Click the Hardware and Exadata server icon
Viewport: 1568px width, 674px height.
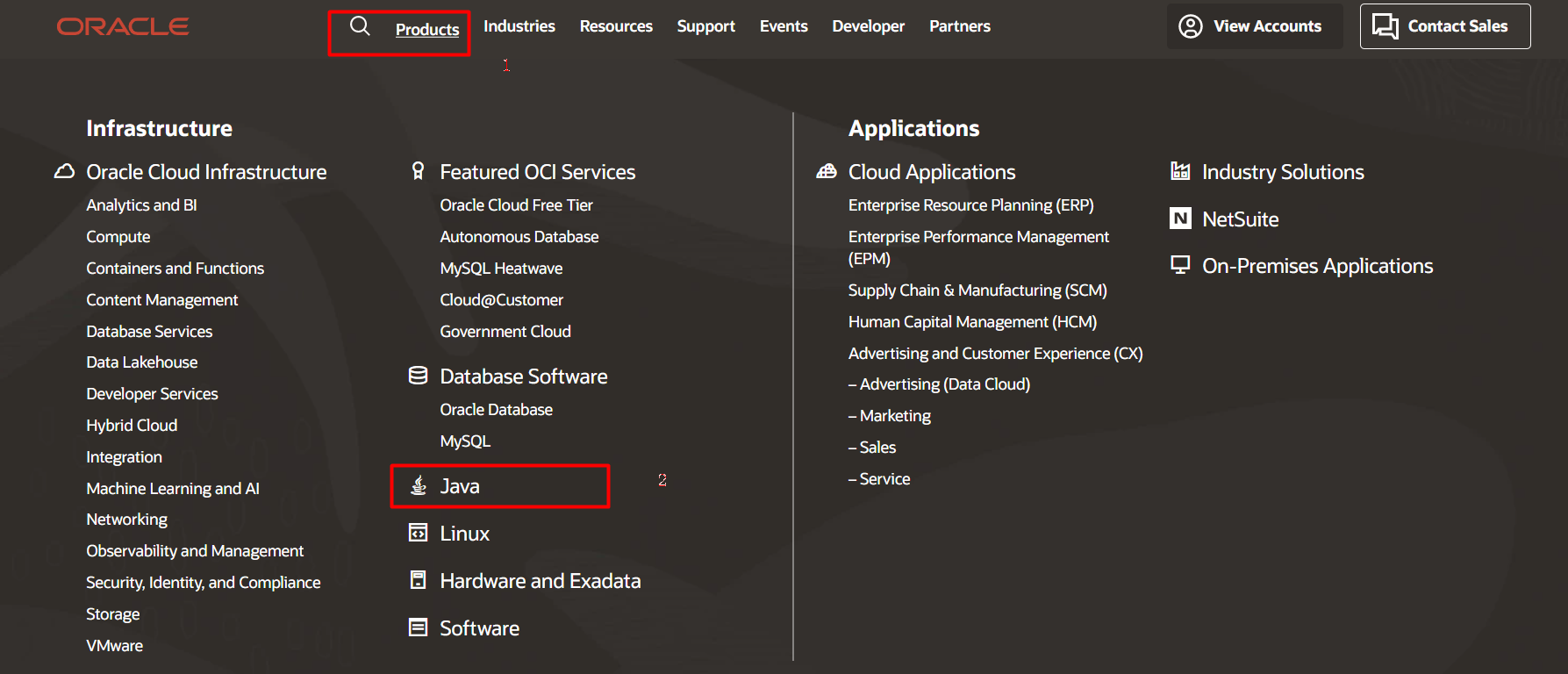coord(419,580)
